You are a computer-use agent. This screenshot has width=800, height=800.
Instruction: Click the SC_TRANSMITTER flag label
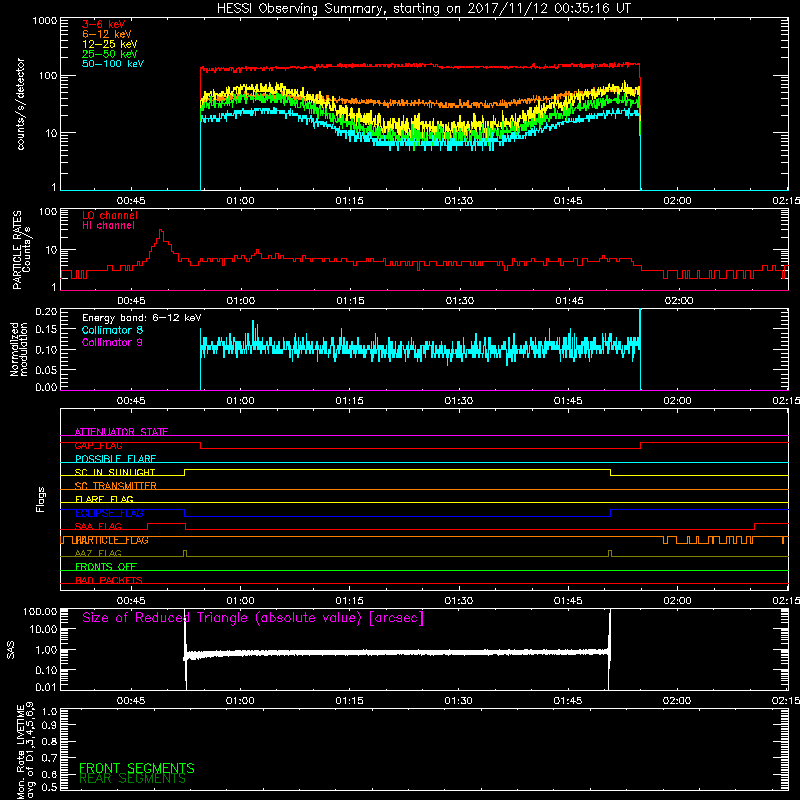pyautogui.click(x=116, y=486)
